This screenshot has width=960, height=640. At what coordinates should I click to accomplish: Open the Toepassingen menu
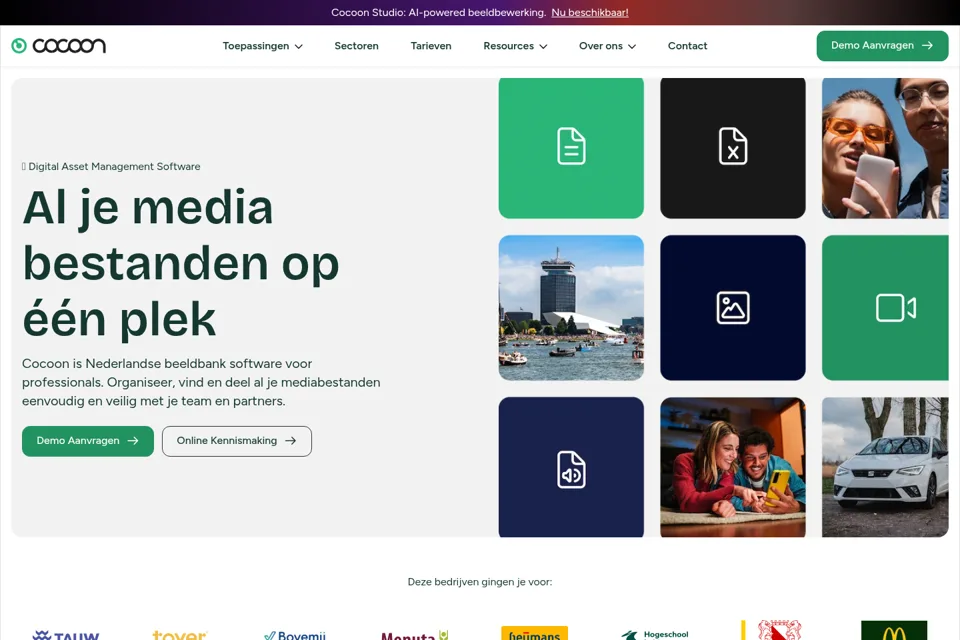263,46
